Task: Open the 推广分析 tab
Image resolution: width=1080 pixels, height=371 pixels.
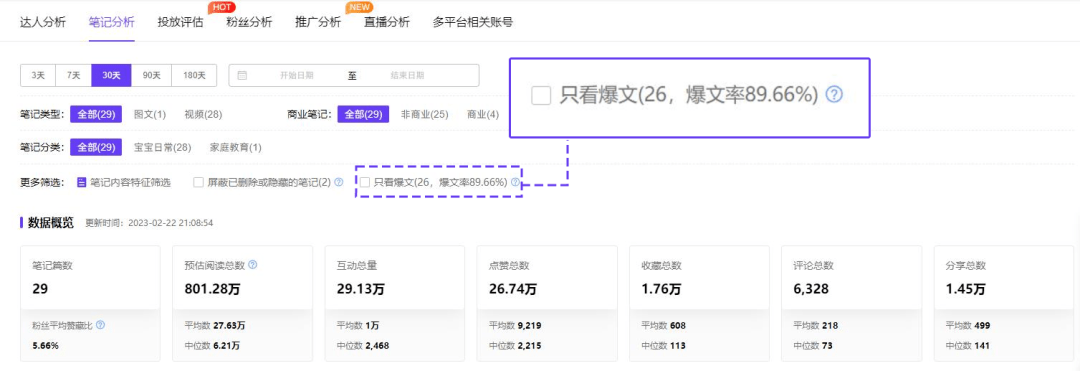Action: tap(318, 22)
